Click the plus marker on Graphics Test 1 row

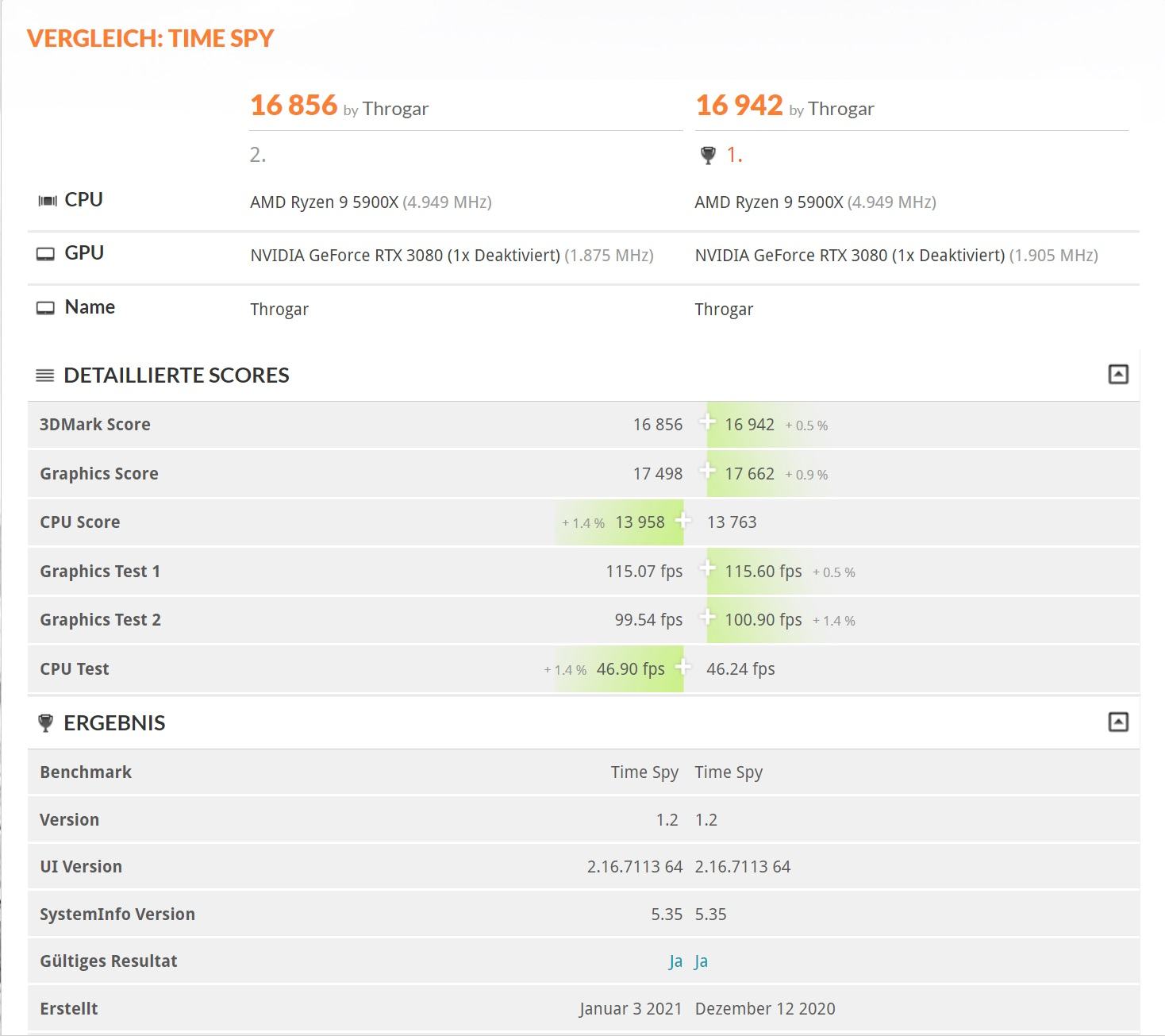coord(707,568)
